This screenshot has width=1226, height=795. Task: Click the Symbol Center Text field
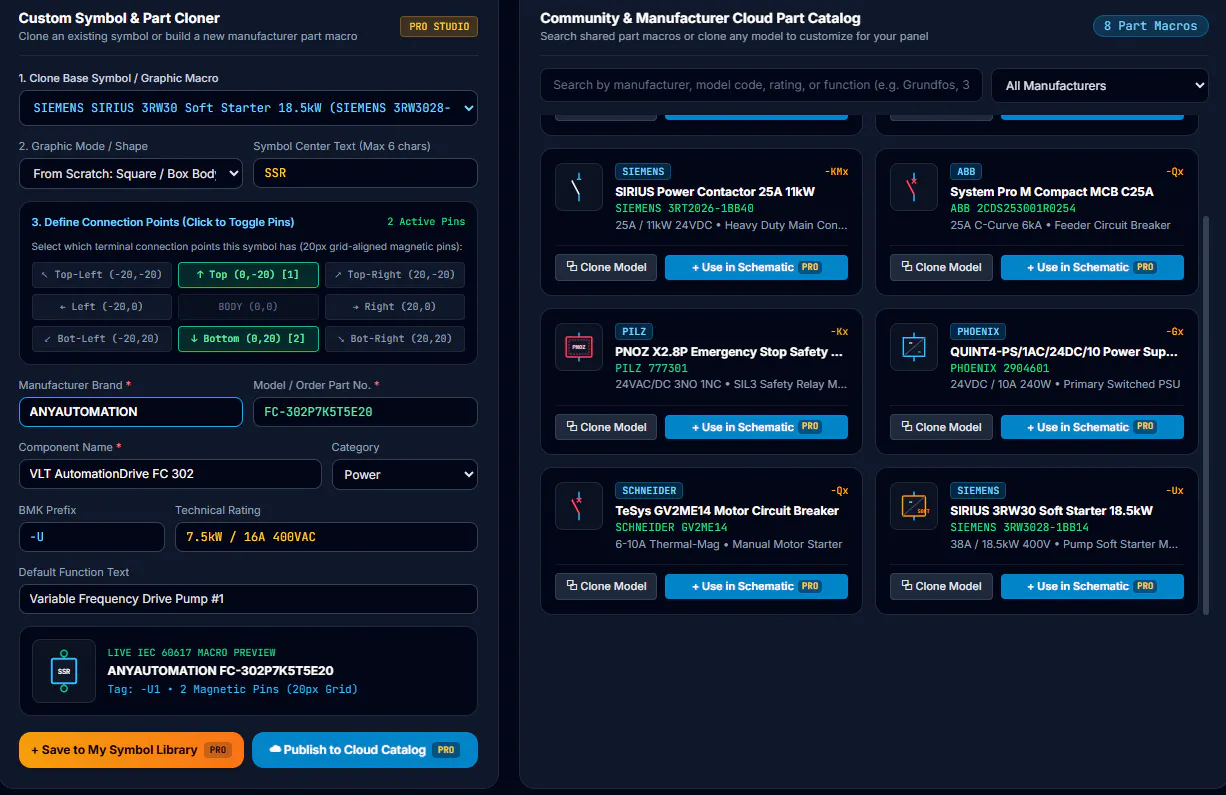click(365, 173)
